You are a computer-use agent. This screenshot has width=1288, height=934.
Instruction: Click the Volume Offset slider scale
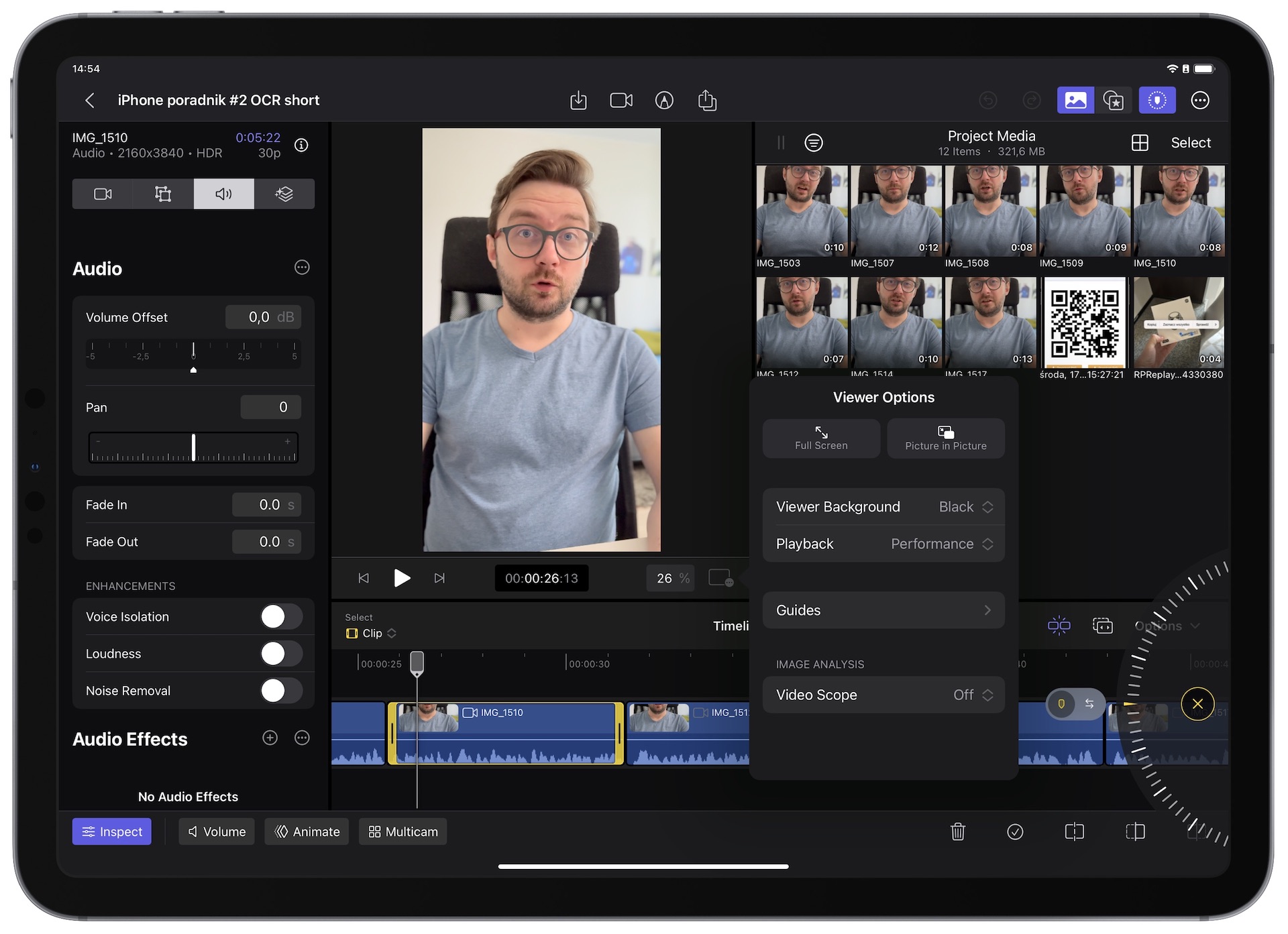tap(193, 355)
